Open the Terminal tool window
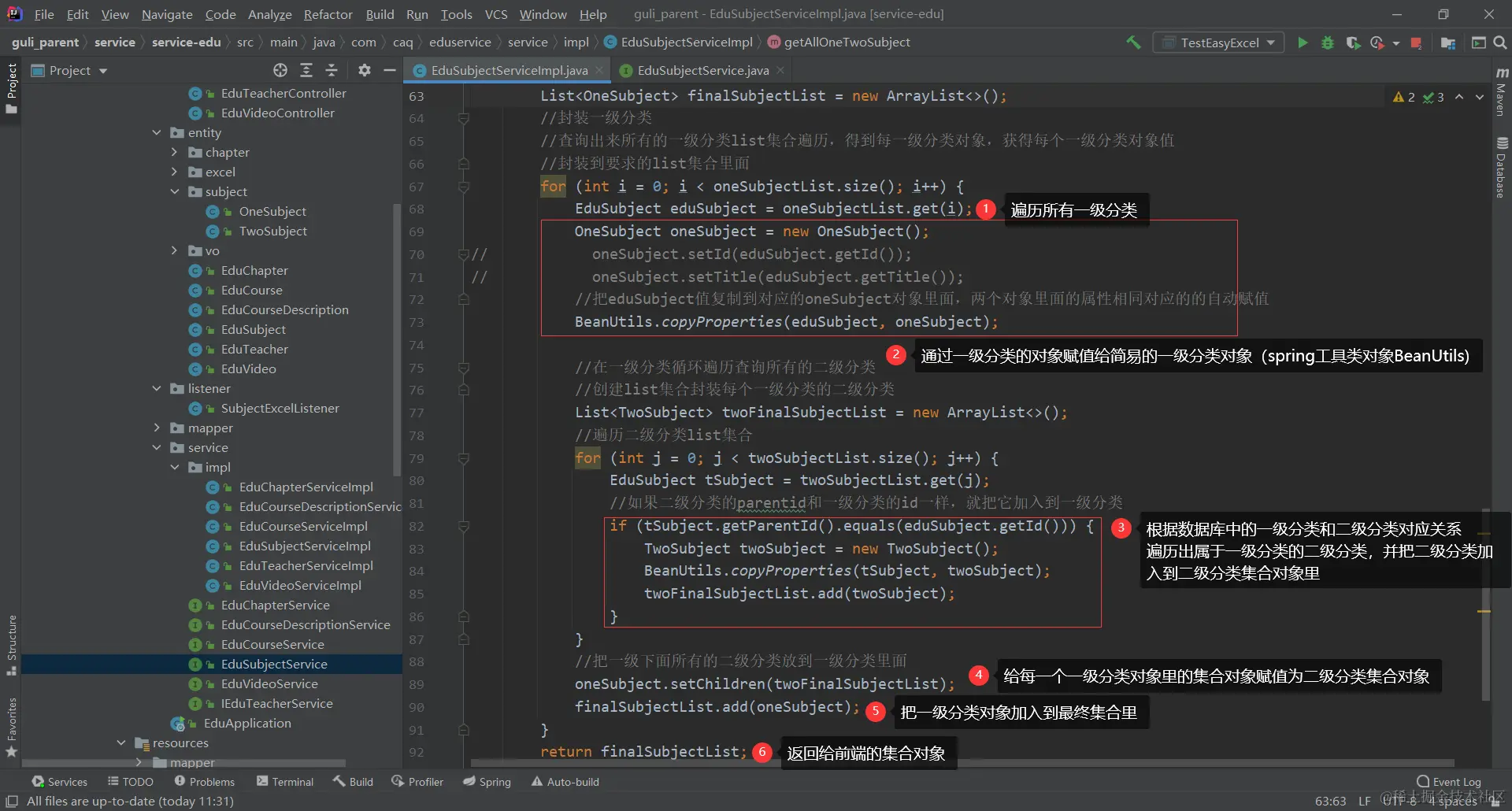Viewport: 1512px width, 811px height. 285,782
